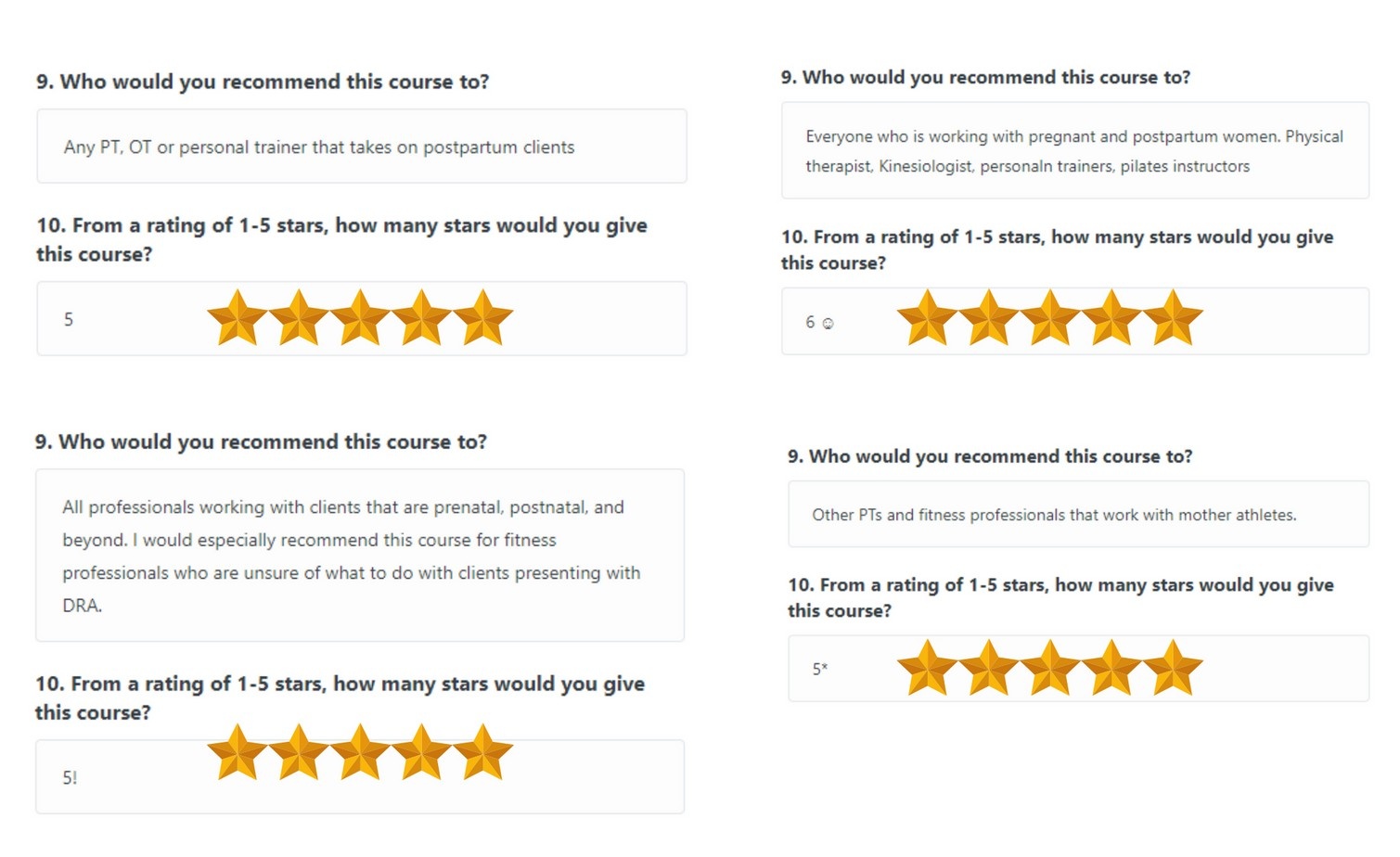
Task: Click the first star in bottom-right rating
Action: click(x=927, y=668)
